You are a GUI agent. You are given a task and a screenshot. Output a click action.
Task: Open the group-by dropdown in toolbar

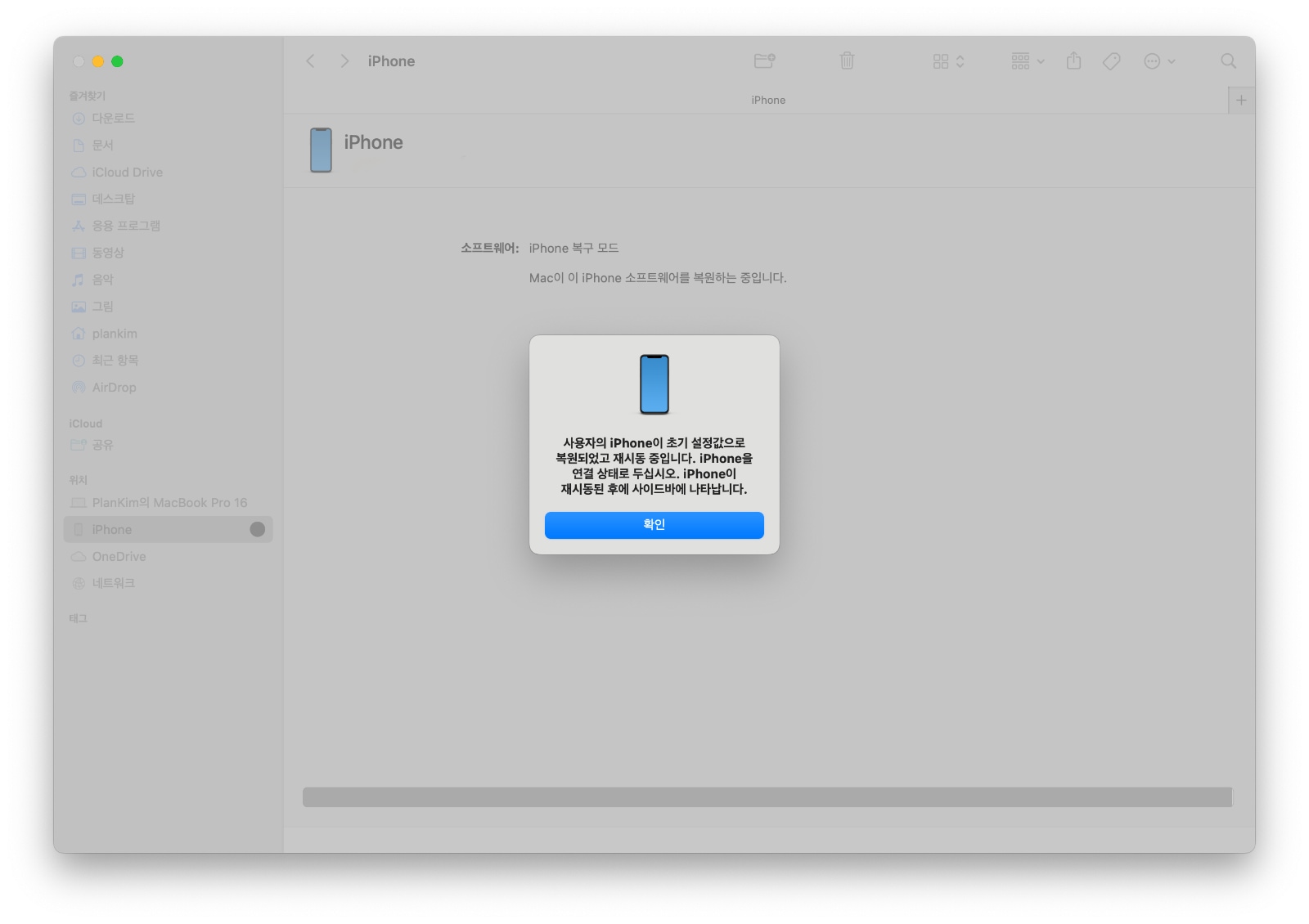click(x=1028, y=61)
